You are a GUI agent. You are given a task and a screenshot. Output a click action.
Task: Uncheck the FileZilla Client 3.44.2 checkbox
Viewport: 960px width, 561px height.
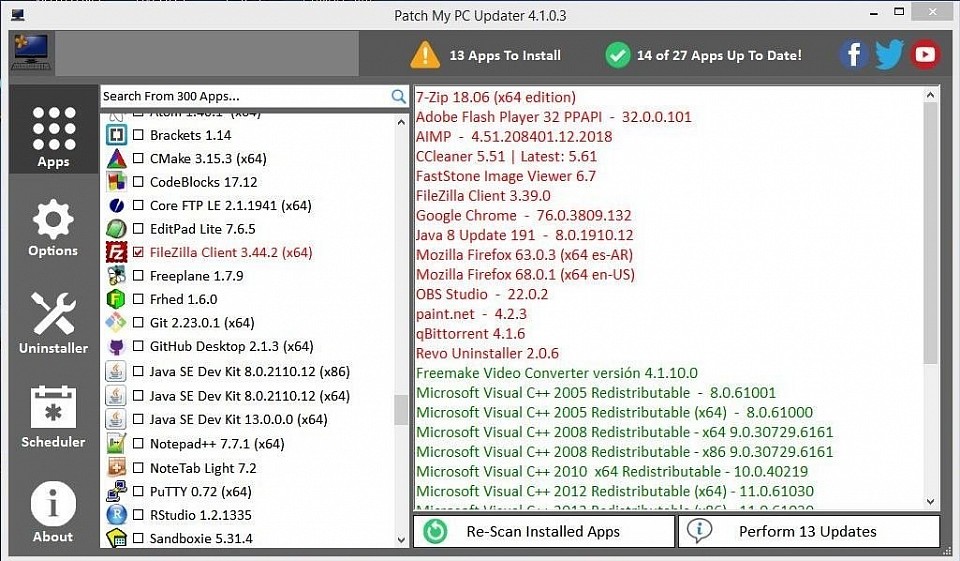click(x=138, y=252)
